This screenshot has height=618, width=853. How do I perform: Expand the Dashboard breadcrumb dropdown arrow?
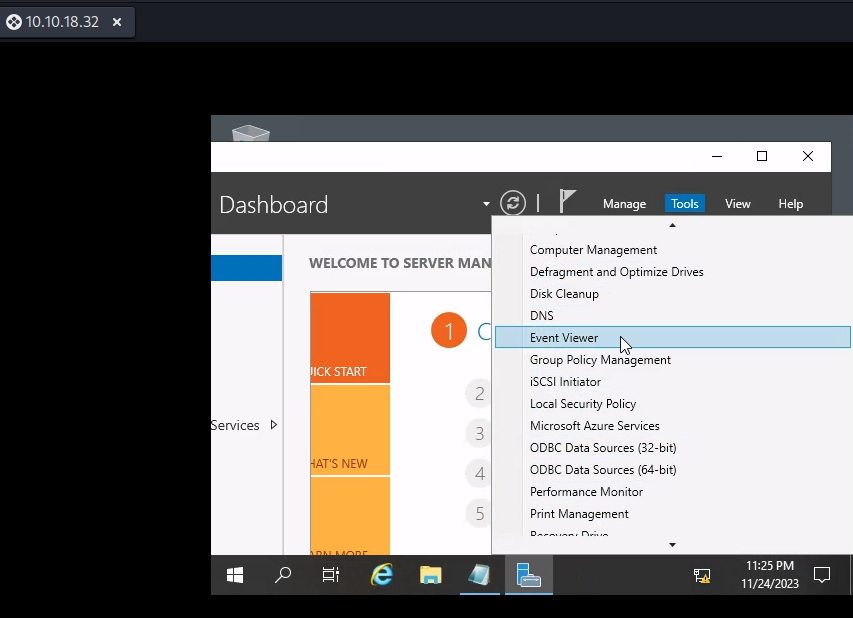pyautogui.click(x=486, y=204)
